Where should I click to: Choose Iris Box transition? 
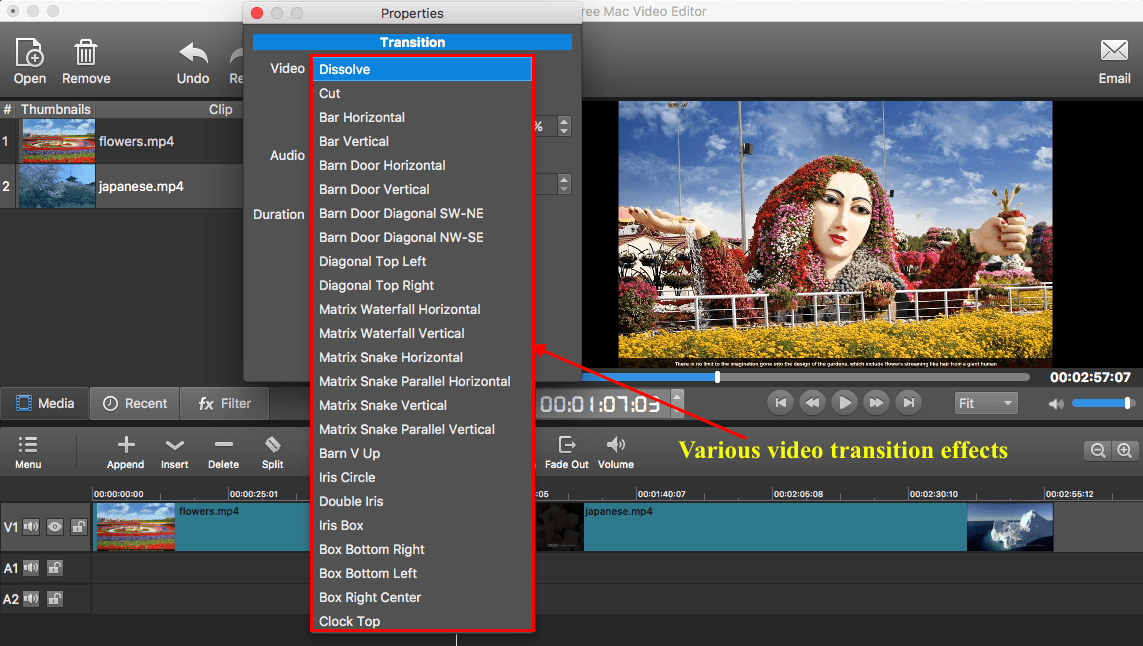pos(422,526)
